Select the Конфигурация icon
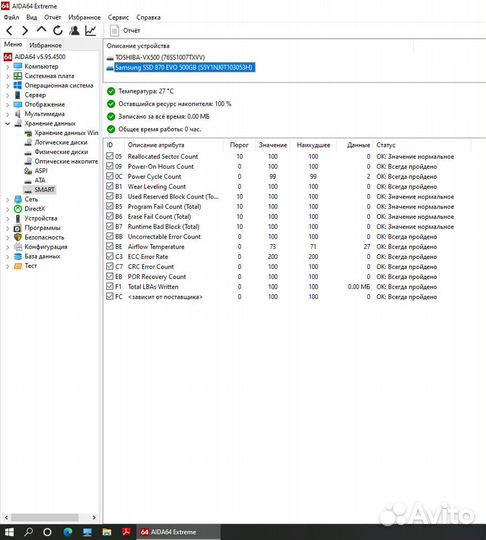486x540 pixels. [18, 247]
